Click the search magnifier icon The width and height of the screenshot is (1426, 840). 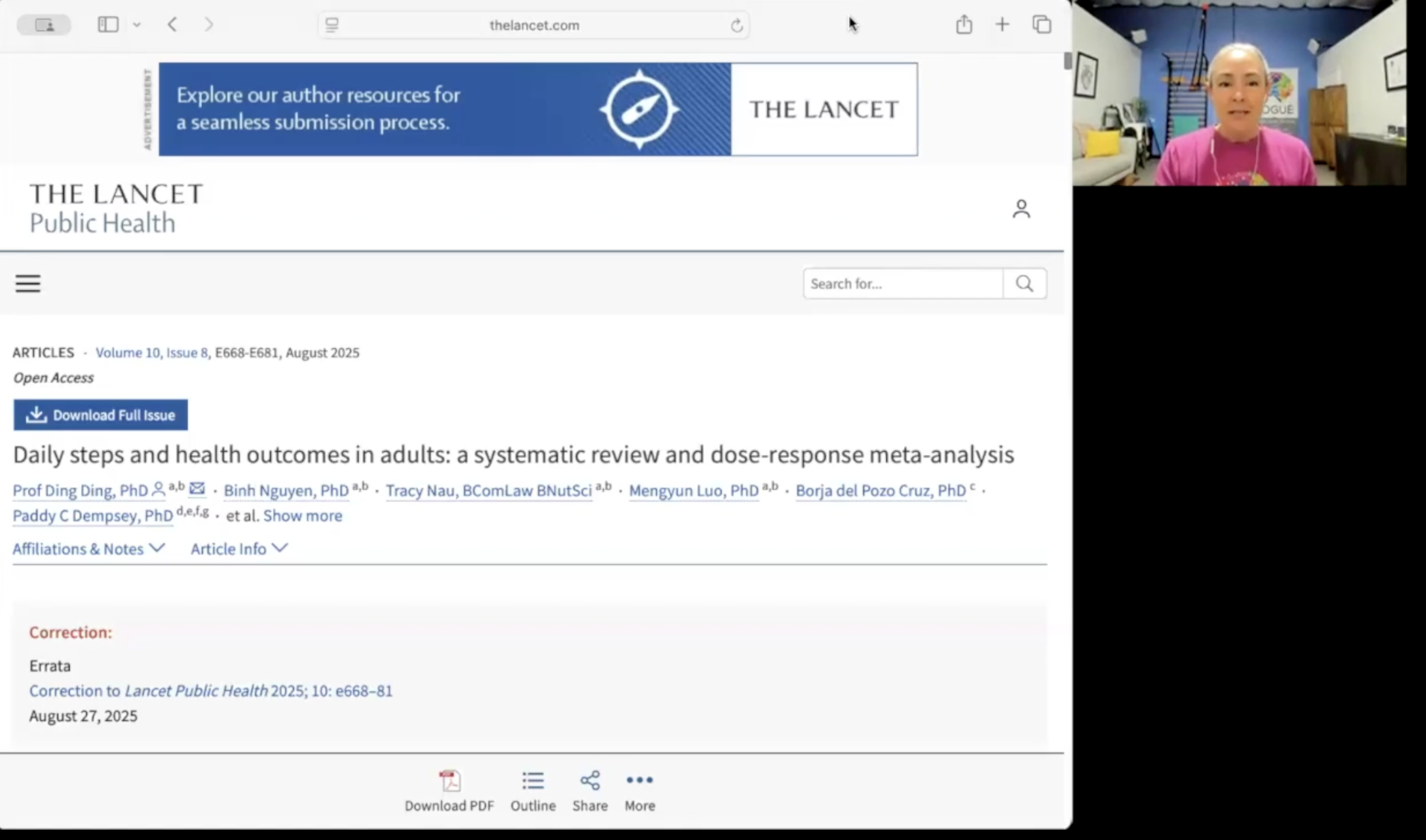click(1024, 284)
